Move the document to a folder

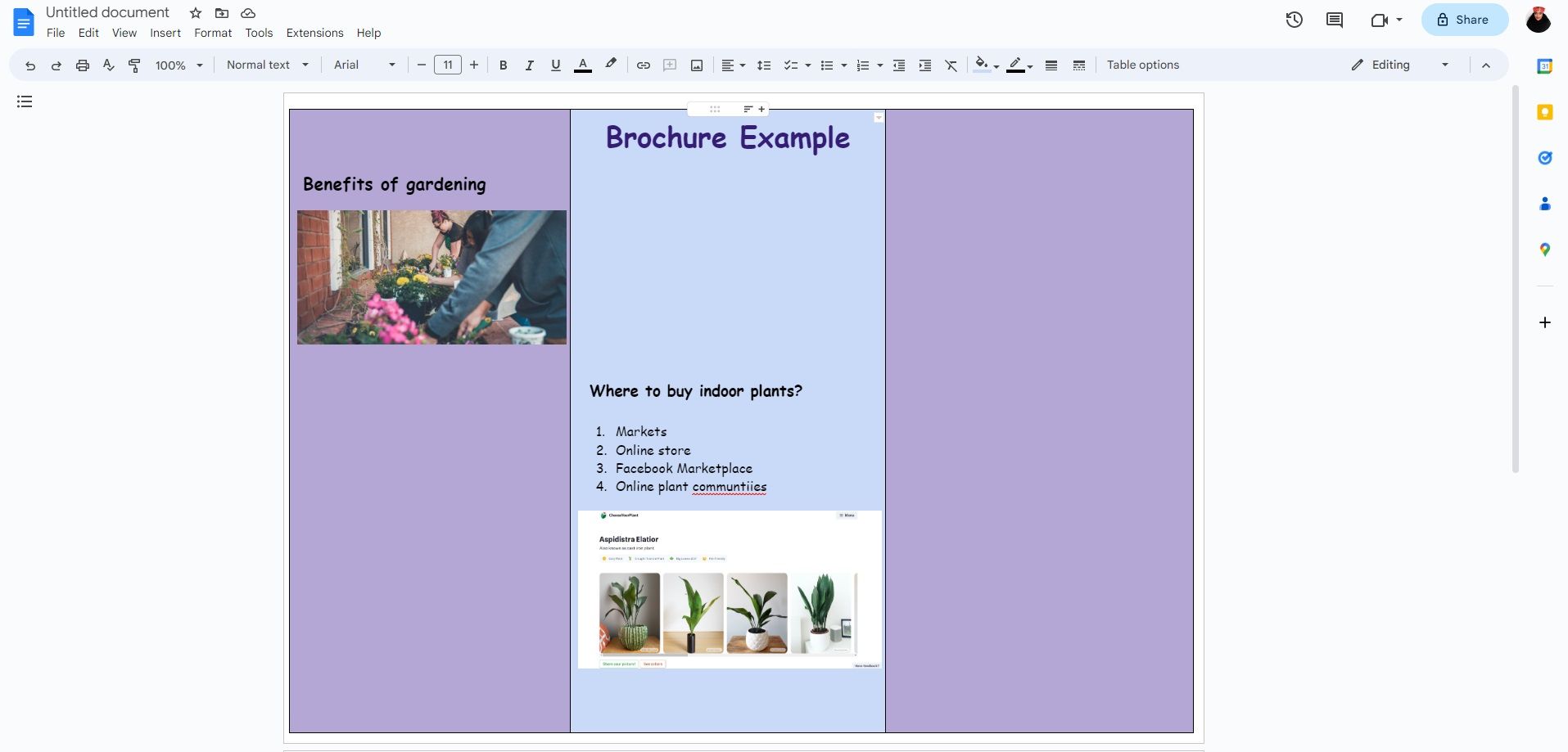click(x=222, y=13)
